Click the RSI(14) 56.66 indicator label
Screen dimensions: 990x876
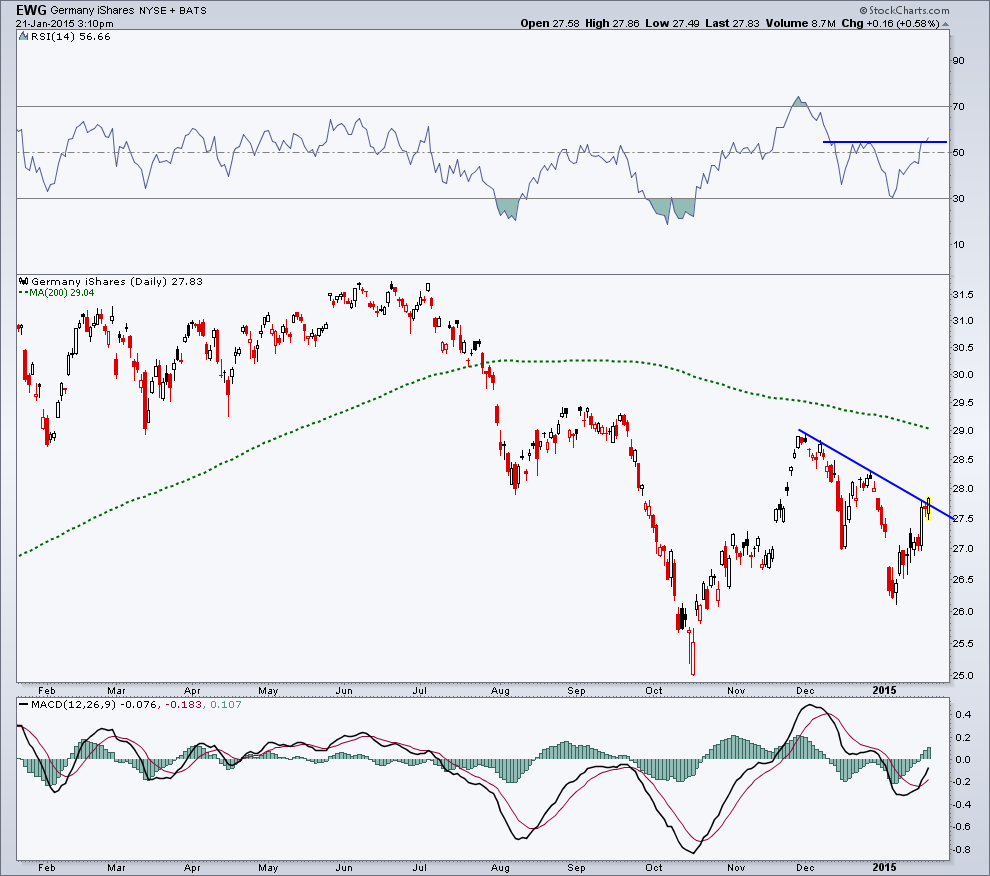71,37
